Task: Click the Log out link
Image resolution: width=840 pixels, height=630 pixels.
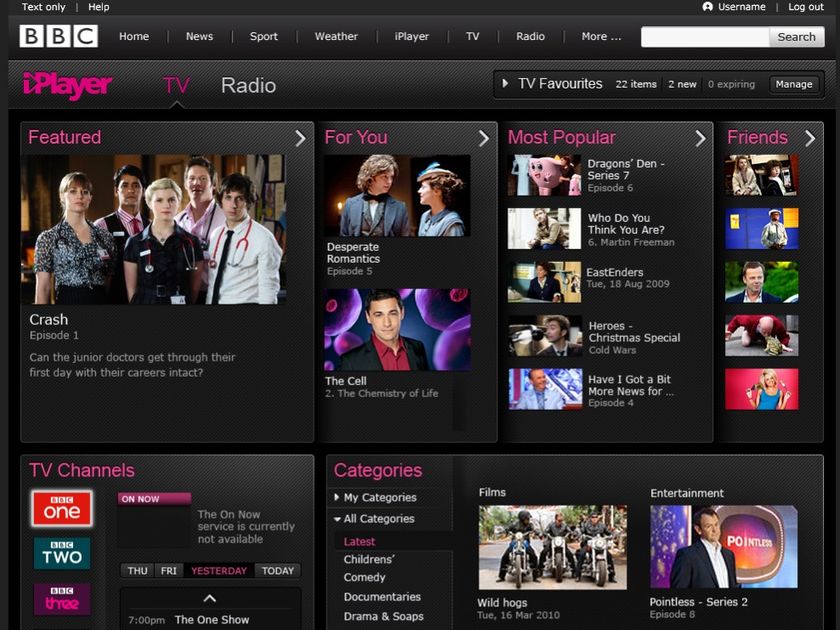Action: pos(806,7)
